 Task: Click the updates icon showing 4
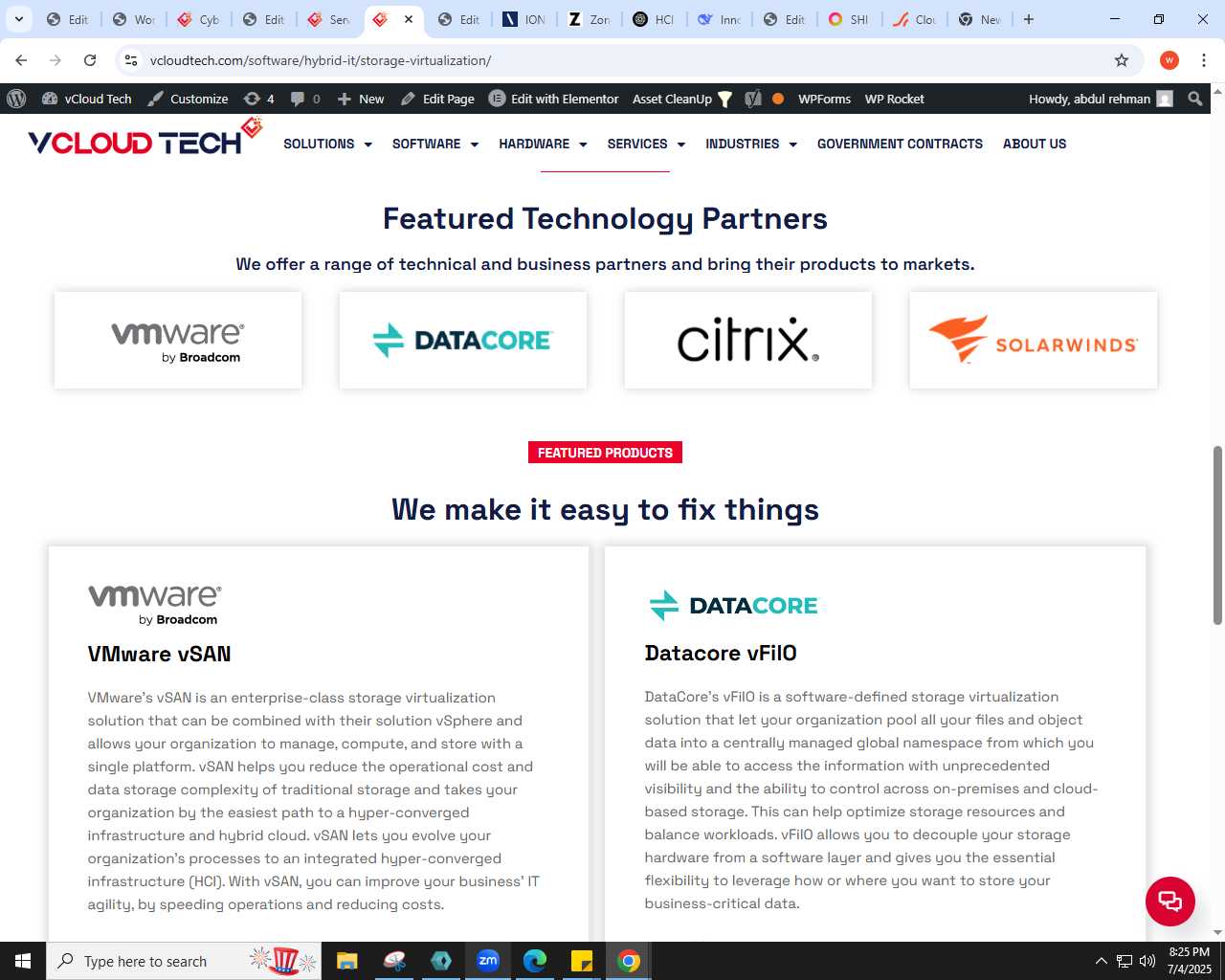pyautogui.click(x=258, y=99)
